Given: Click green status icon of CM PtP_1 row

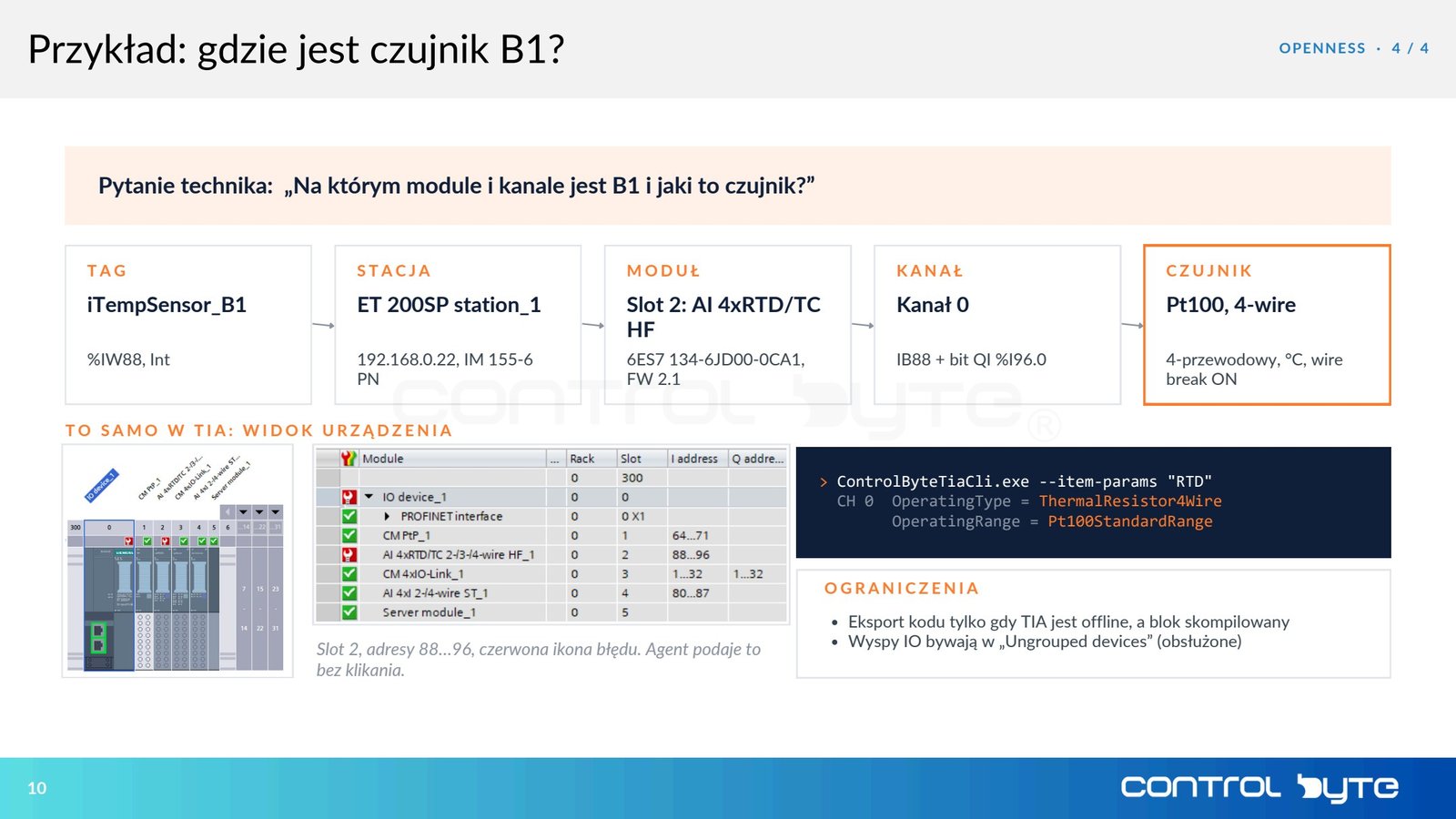Looking at the screenshot, I should tap(349, 535).
